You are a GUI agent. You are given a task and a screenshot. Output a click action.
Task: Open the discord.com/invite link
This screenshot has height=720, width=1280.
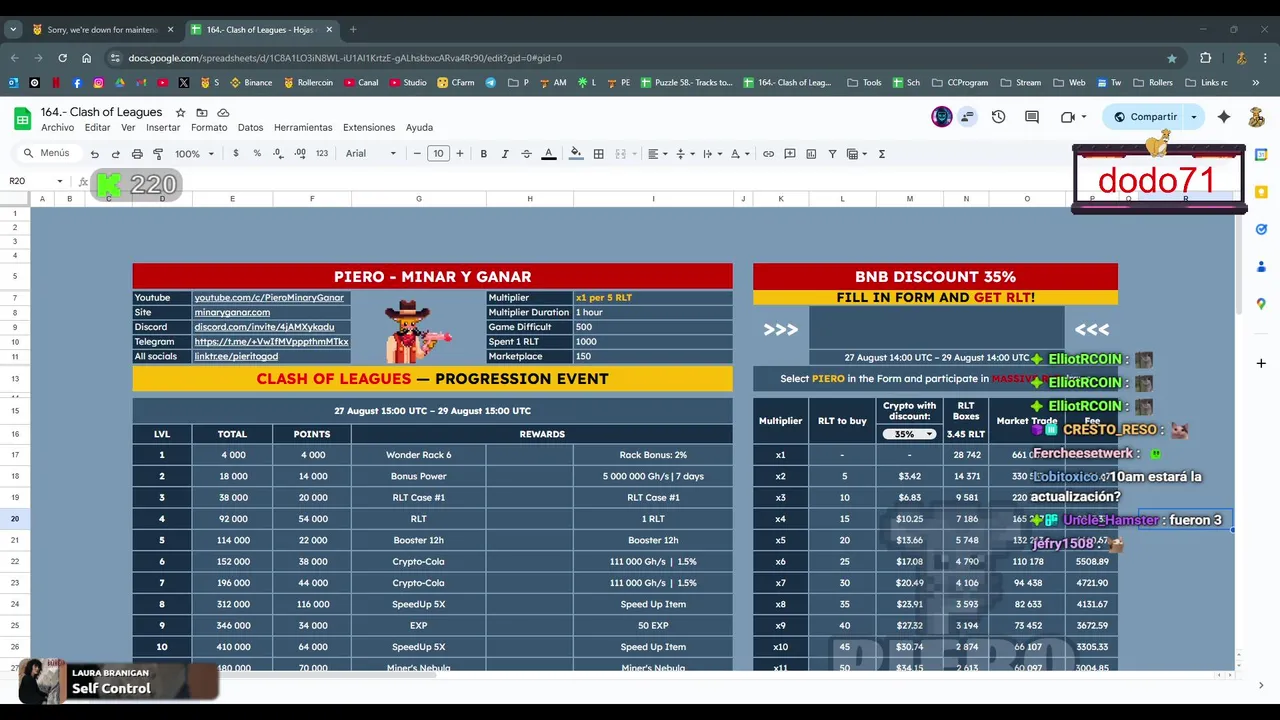coord(264,327)
